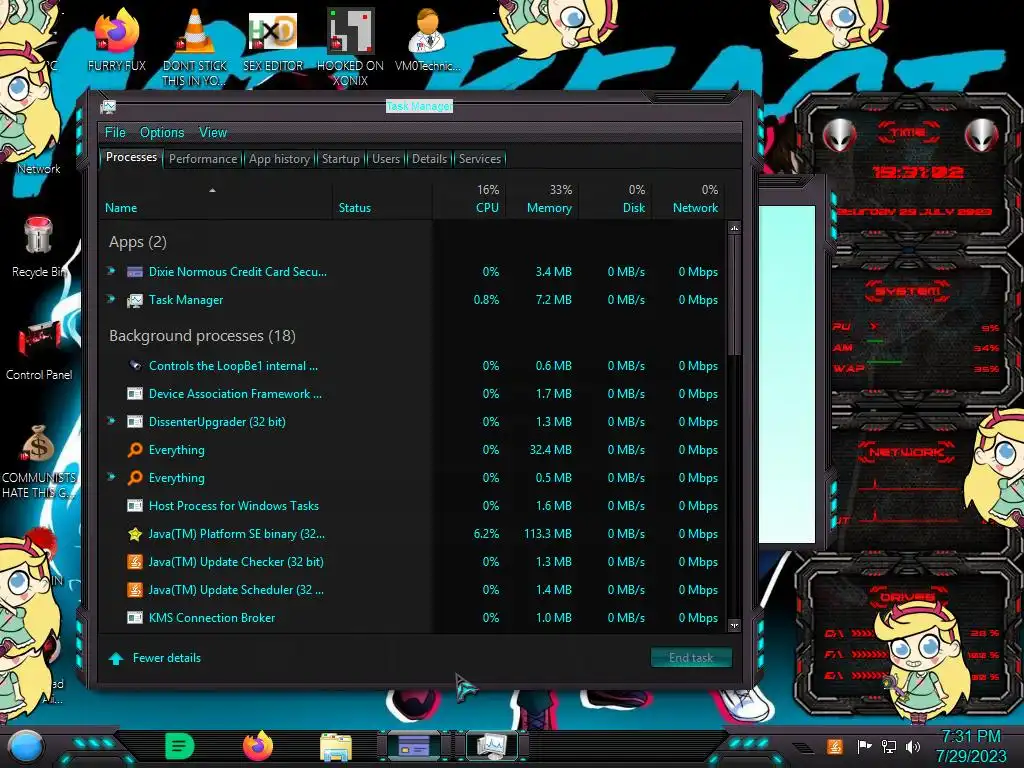Screen dimensions: 1024x768
Task: Select Device Association Framework process
Action: pyautogui.click(x=415, y=394)
